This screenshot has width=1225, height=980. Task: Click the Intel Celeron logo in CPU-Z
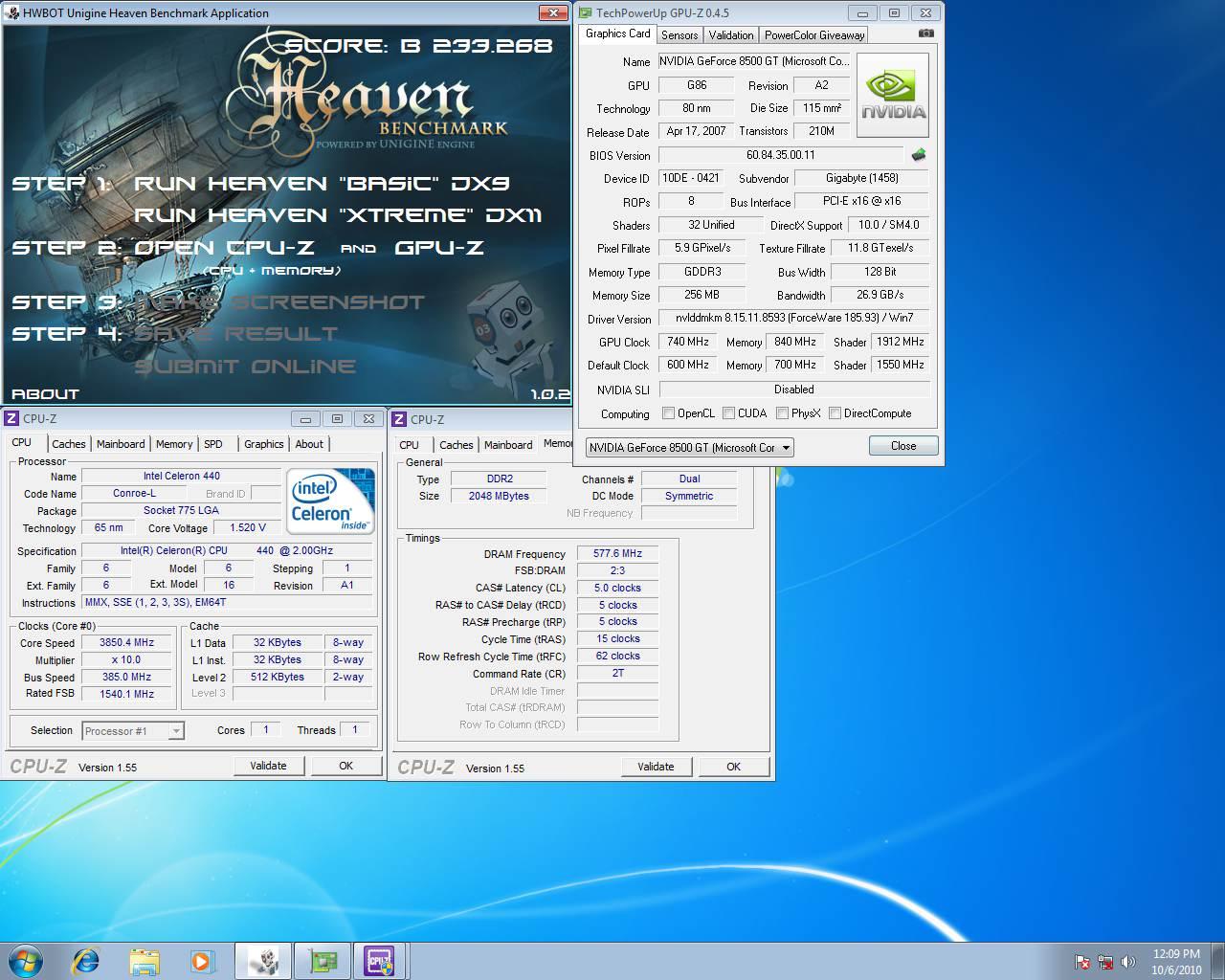coord(331,501)
